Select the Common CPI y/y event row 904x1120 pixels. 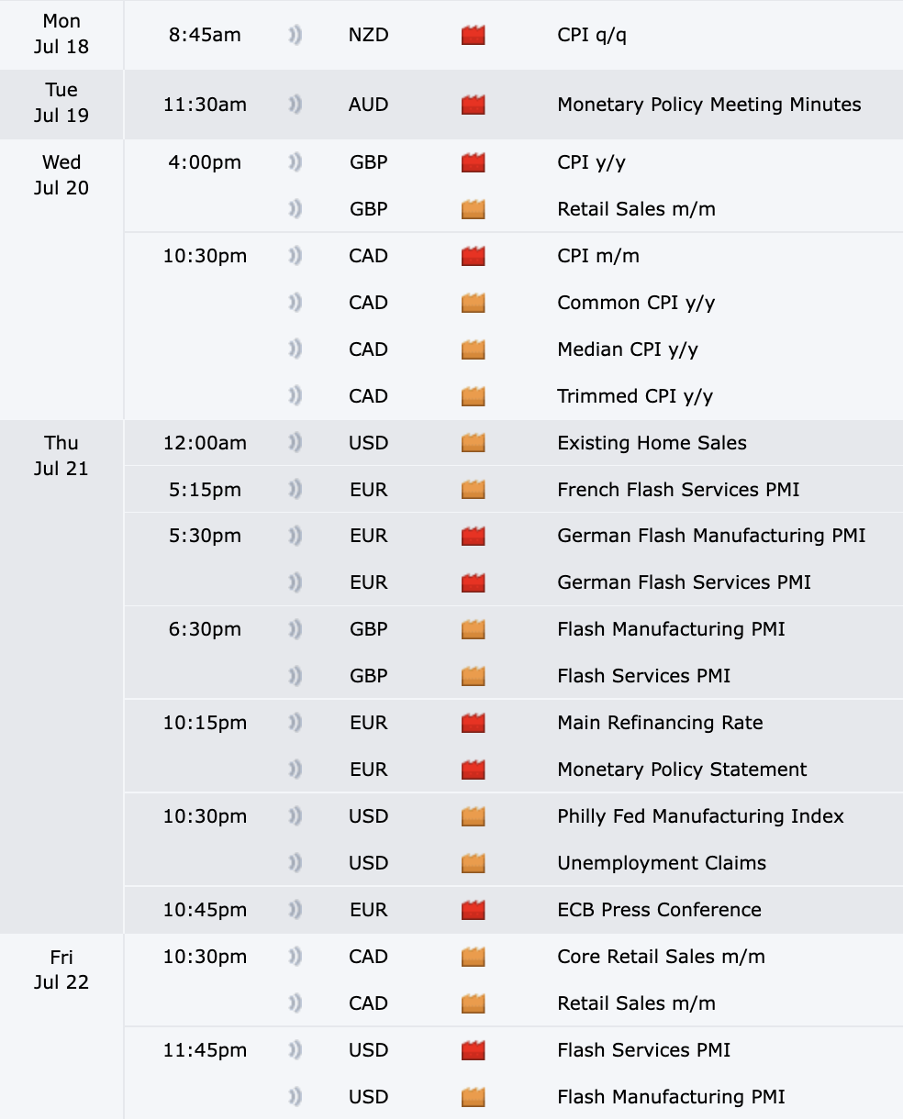pos(635,303)
